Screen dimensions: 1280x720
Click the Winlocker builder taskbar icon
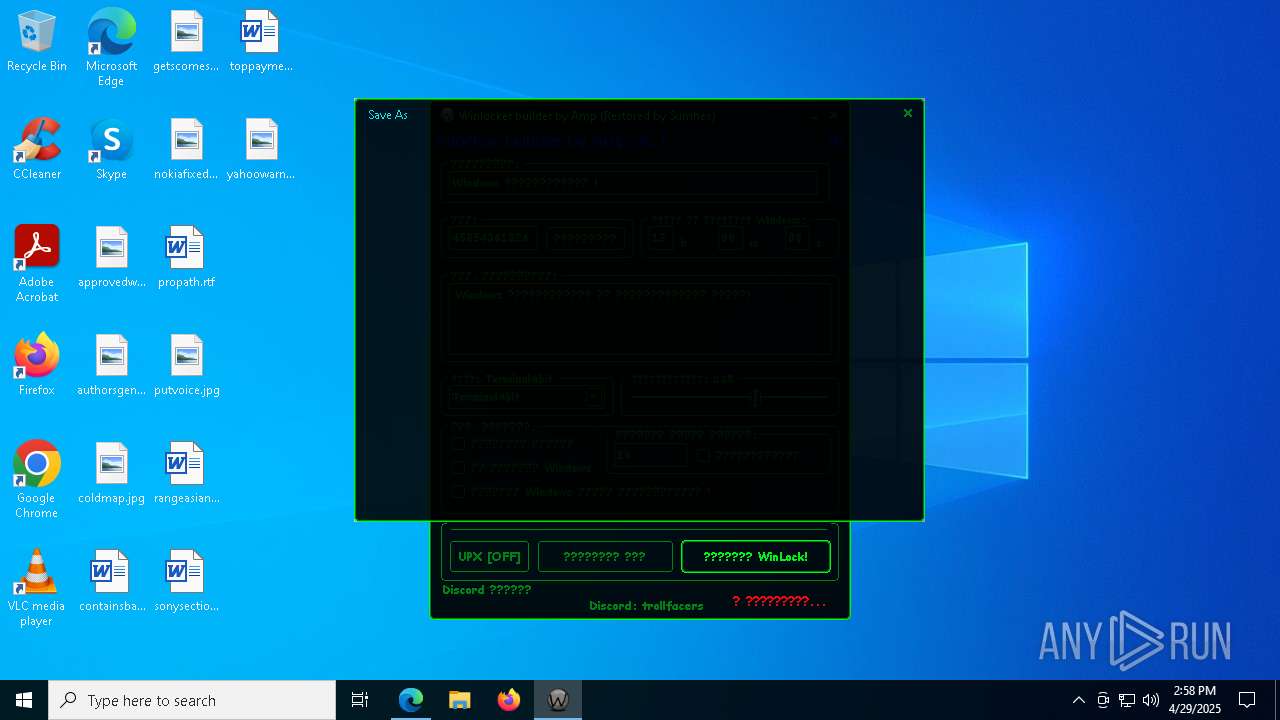tap(558, 700)
